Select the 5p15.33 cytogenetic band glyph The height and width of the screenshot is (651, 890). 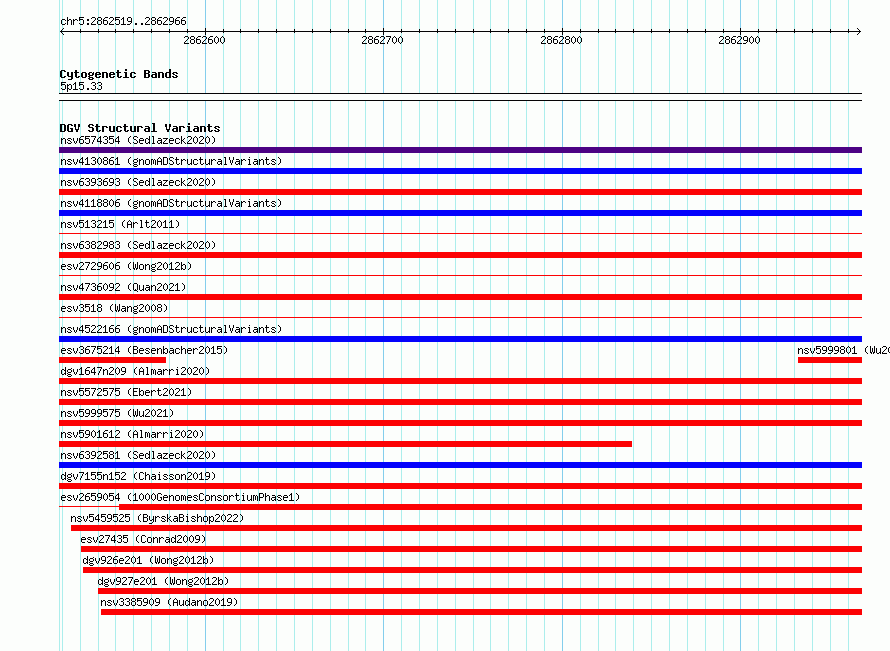pos(460,97)
